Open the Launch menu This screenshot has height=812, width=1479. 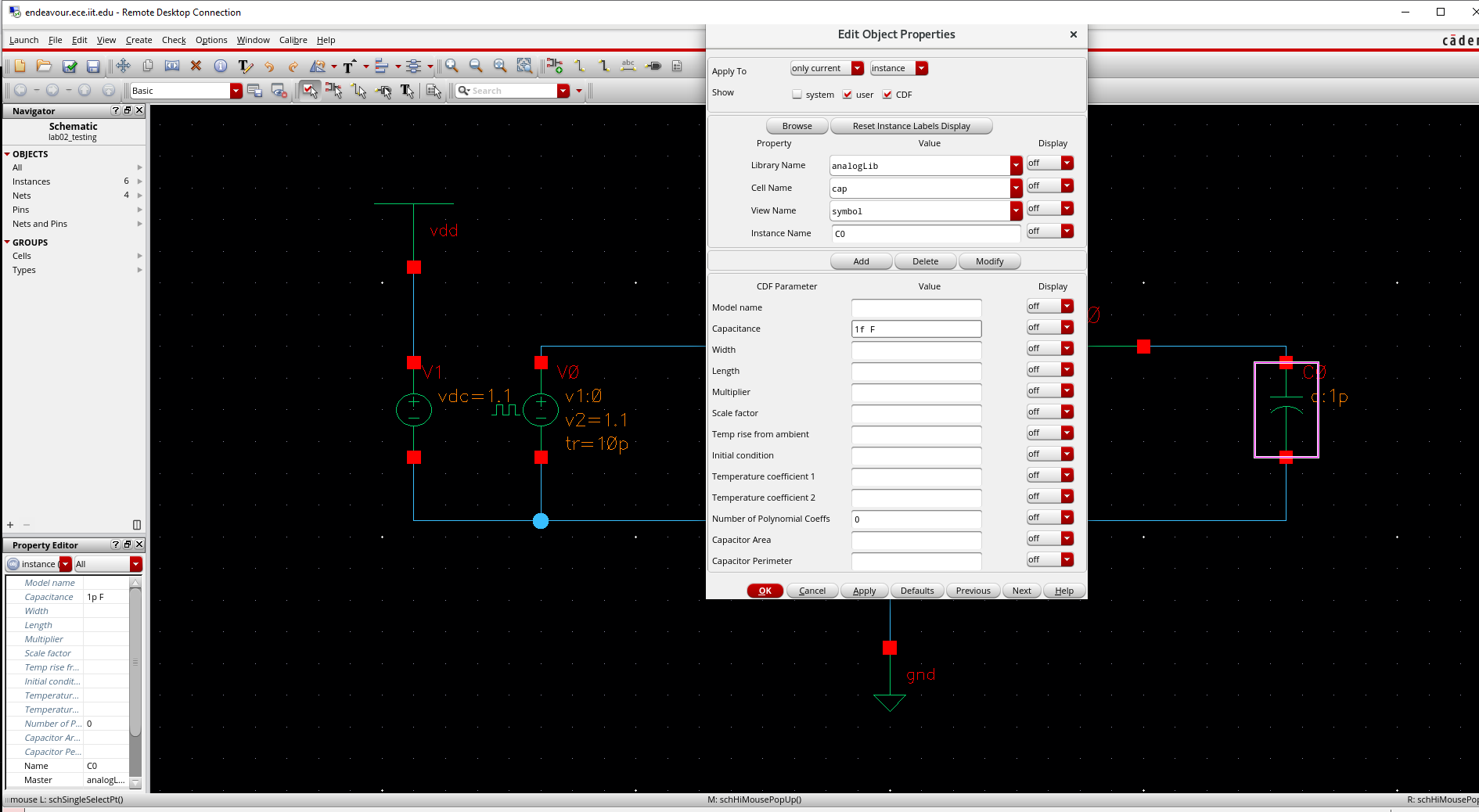tap(23, 40)
